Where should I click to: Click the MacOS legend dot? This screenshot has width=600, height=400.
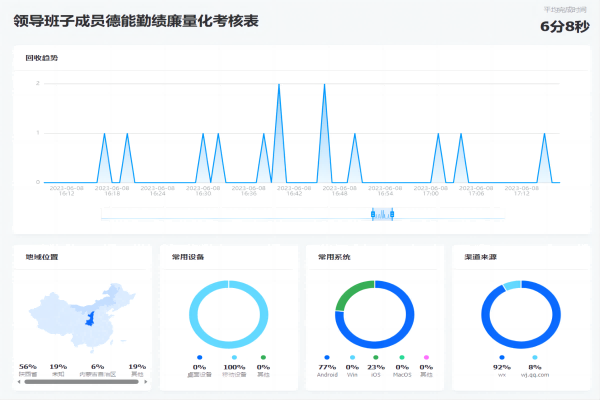[401, 357]
